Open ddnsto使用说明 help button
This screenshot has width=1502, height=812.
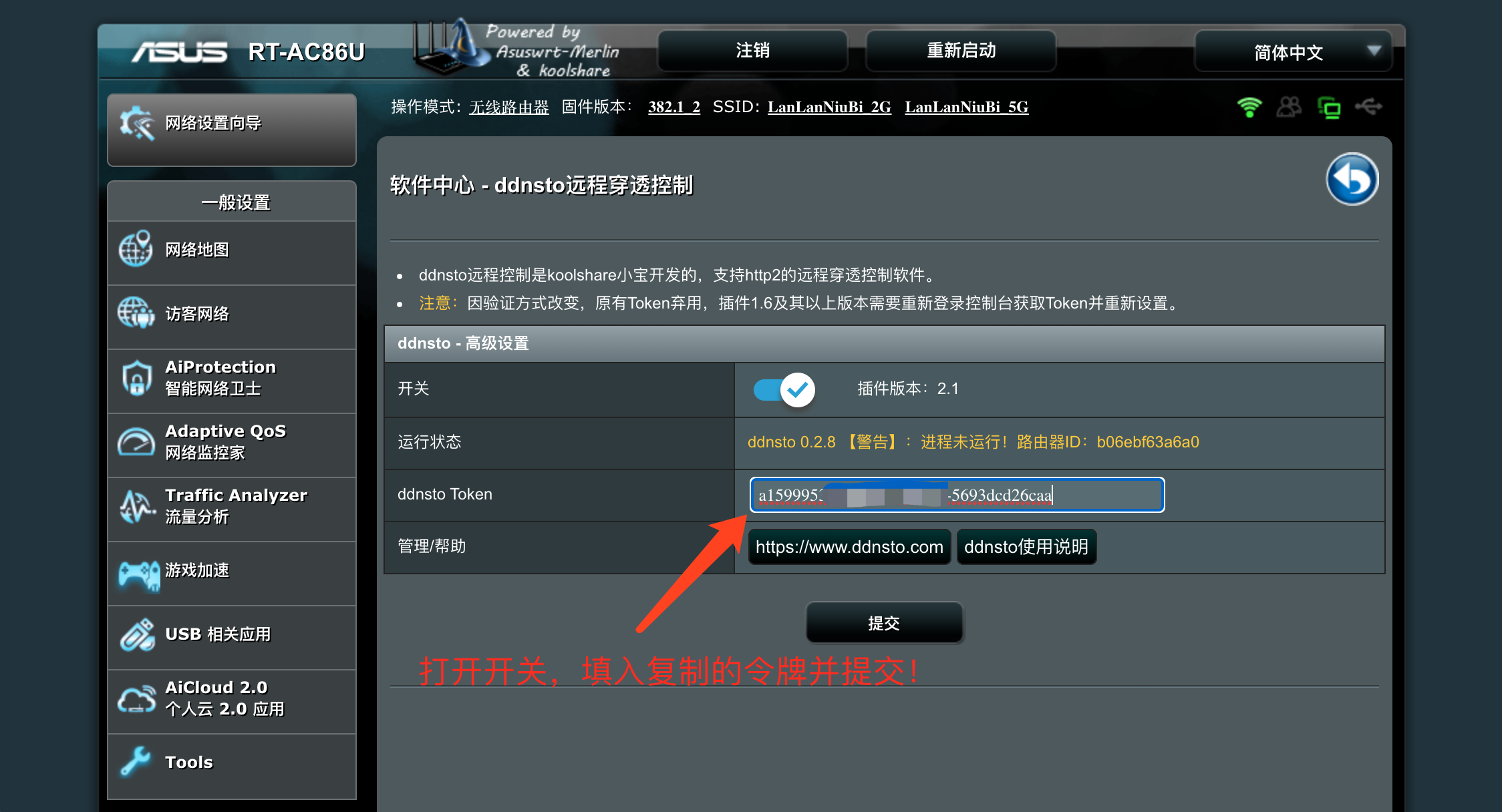pyautogui.click(x=1026, y=547)
